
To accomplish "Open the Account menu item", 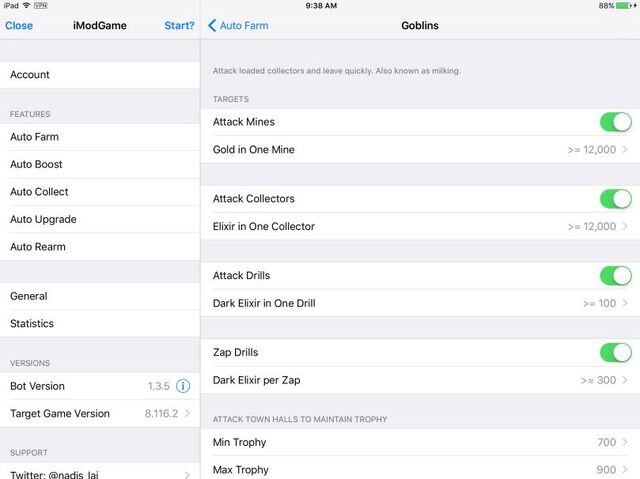I will point(100,75).
